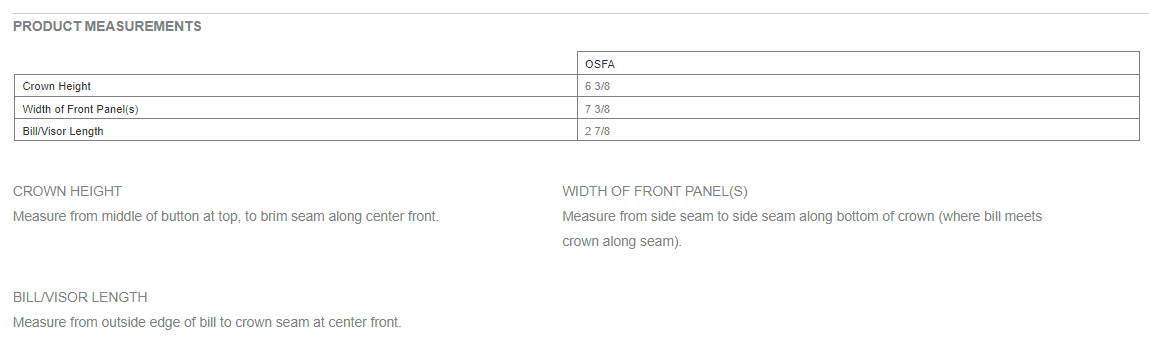This screenshot has width=1149, height=363.
Task: Click the WIDTH OF FRONT PANEL(S) section heading
Action: coord(654,191)
